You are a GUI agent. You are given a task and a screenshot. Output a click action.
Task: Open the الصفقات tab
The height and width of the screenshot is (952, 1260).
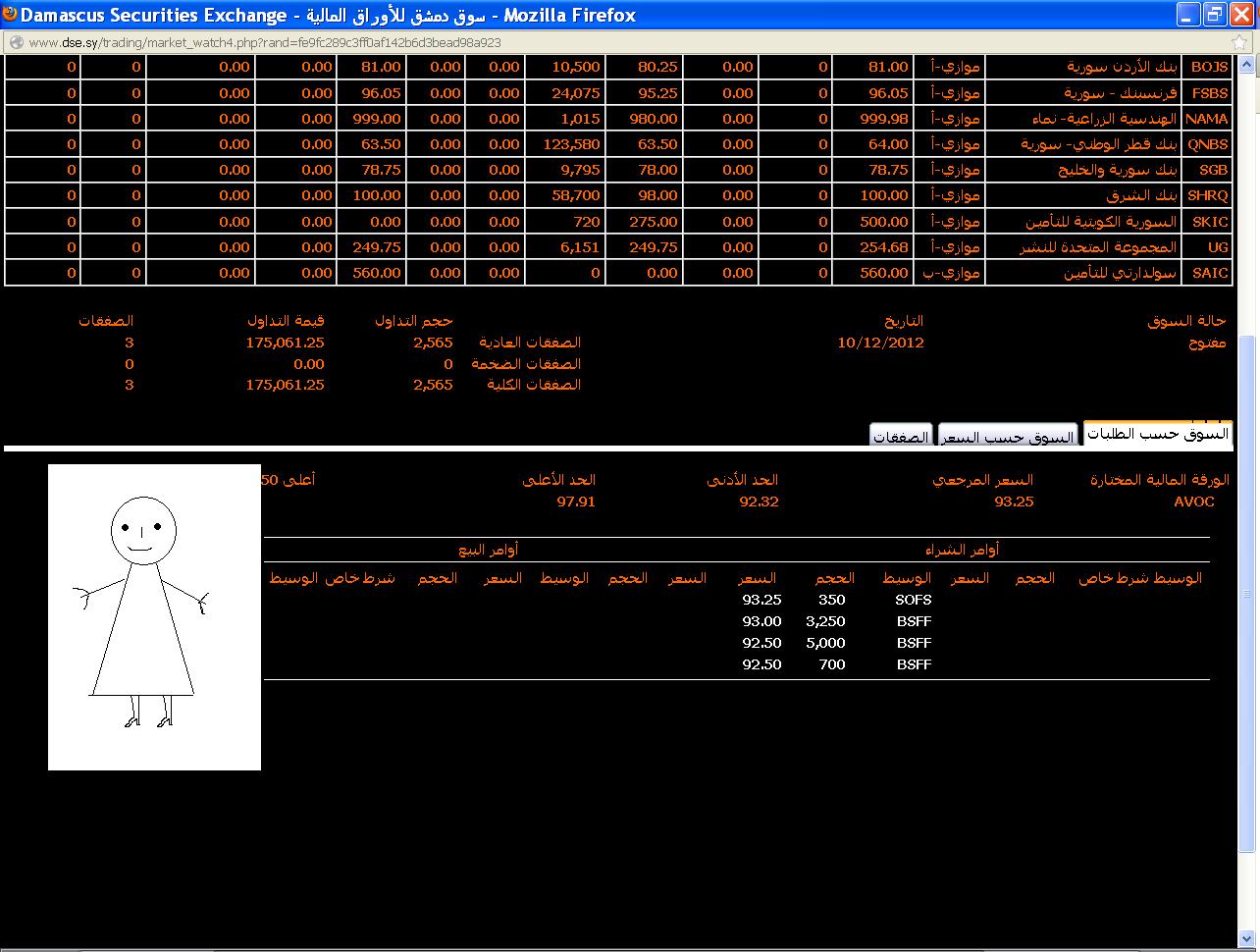click(x=901, y=436)
